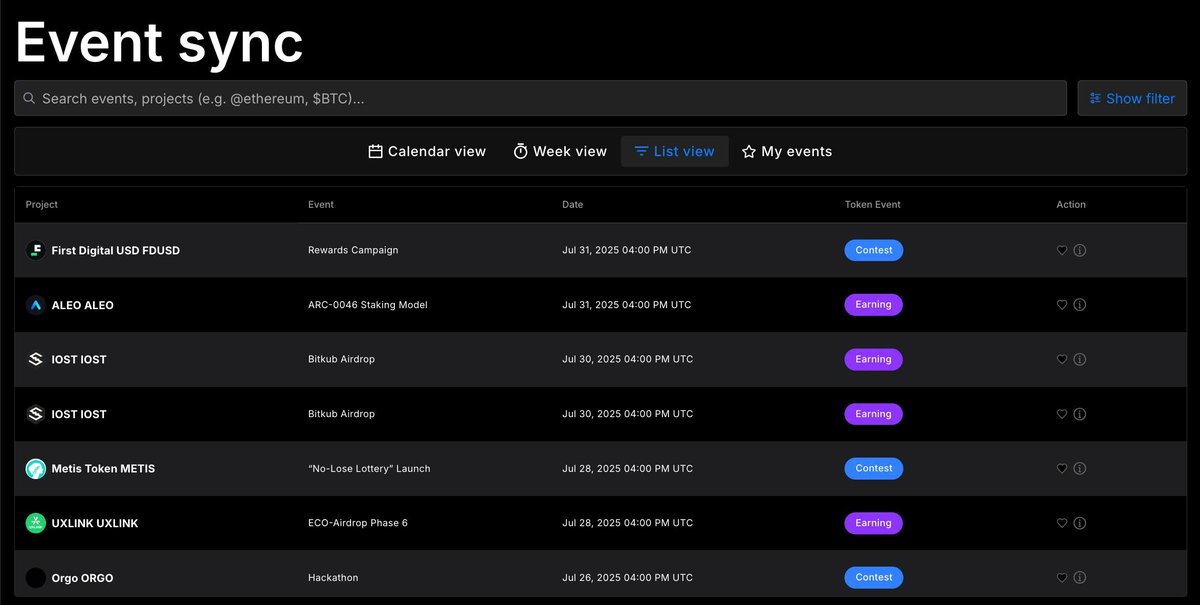Click the Earning badge on the ALEO row
The width and height of the screenshot is (1200, 605).
(874, 305)
